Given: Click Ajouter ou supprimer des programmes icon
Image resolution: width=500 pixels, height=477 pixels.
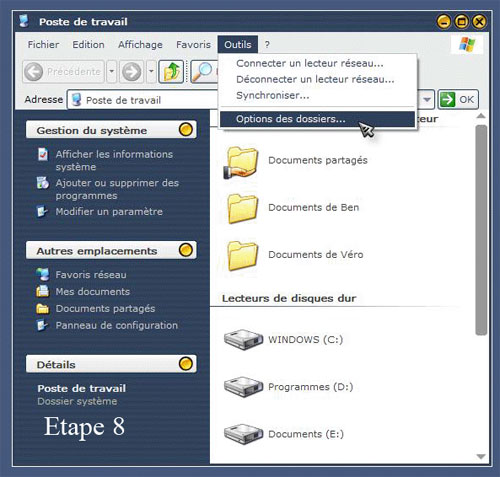Looking at the screenshot, I should [x=43, y=183].
